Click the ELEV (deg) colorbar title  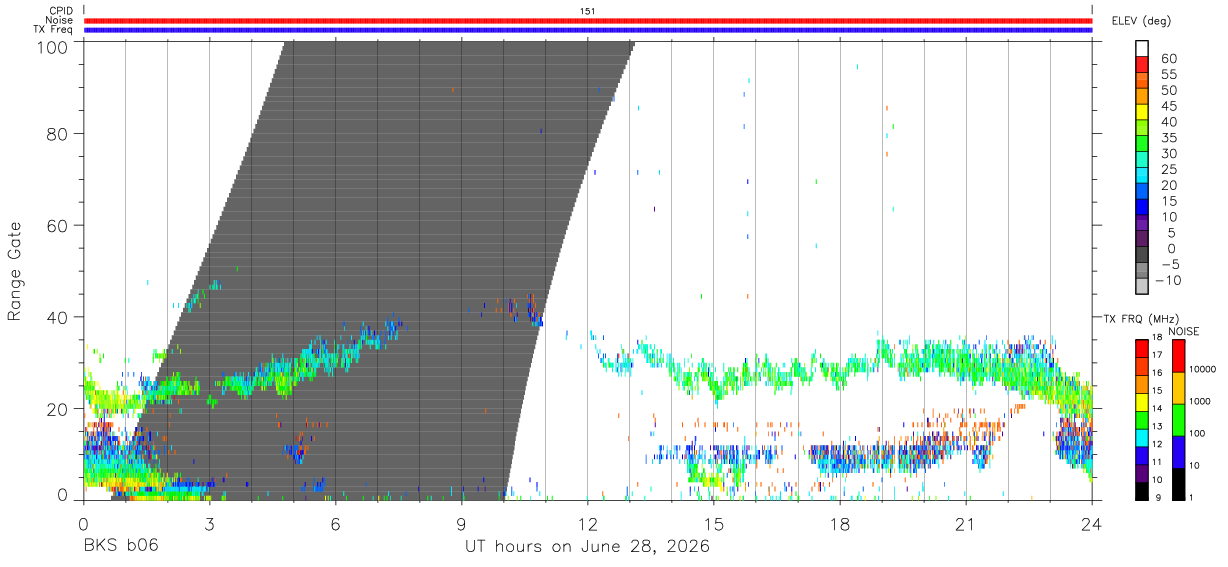1142,21
